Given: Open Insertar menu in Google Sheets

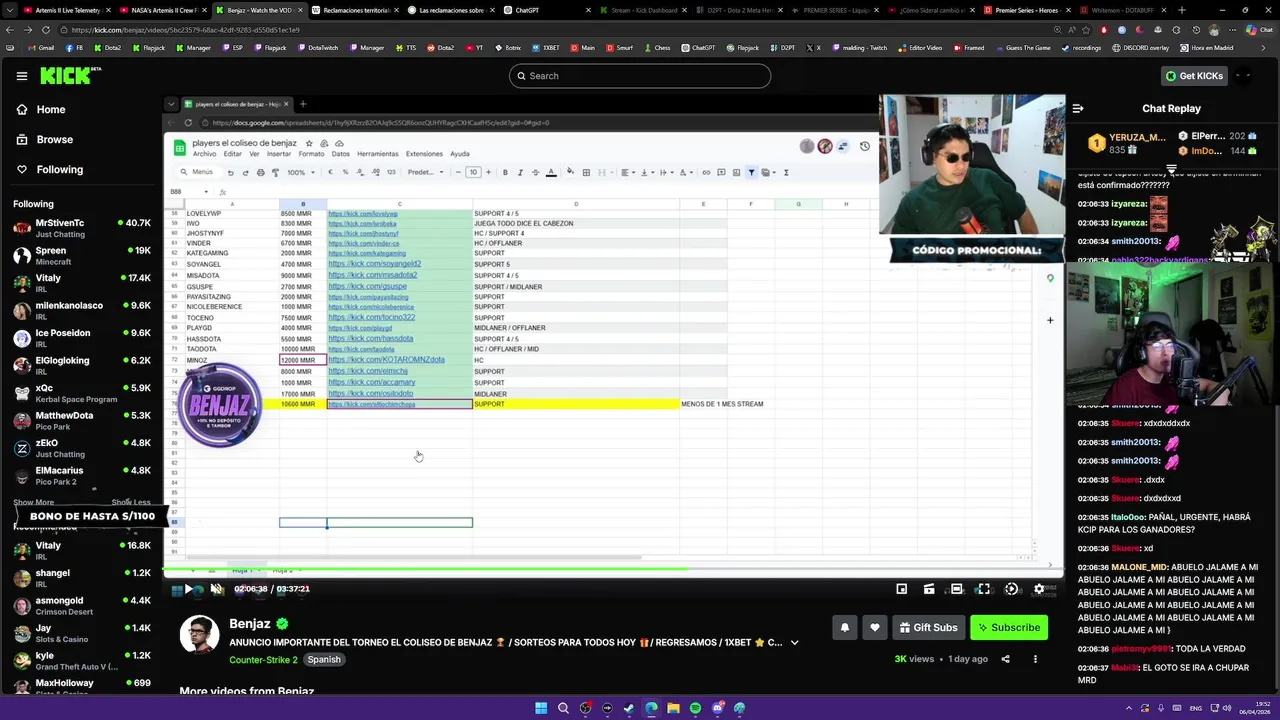Looking at the screenshot, I should click(x=279, y=154).
